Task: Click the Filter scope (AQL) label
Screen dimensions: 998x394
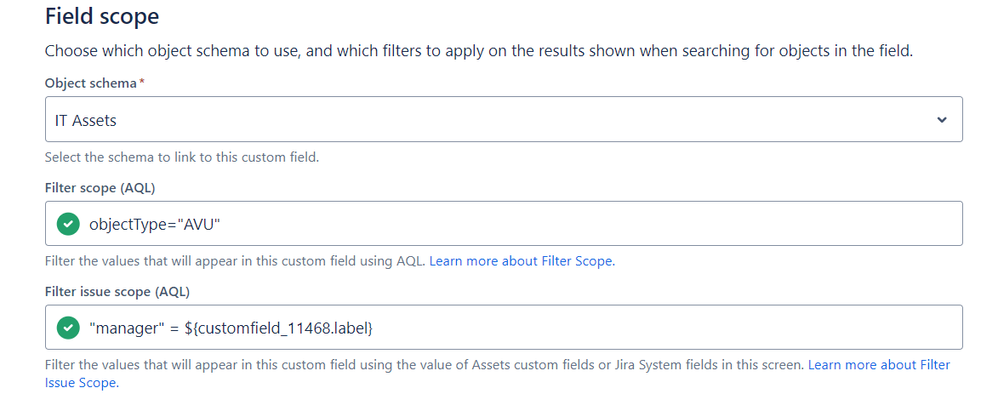Action: [x=100, y=188]
